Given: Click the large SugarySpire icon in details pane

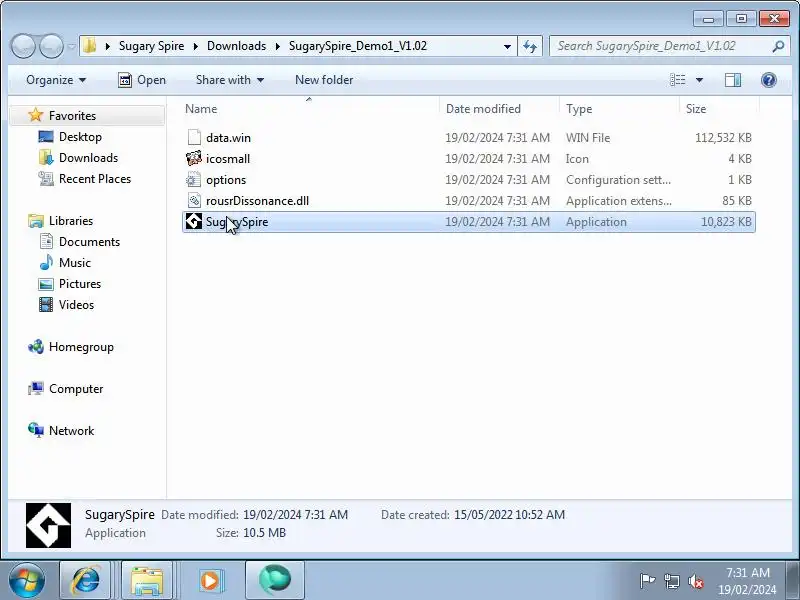Looking at the screenshot, I should (x=48, y=525).
